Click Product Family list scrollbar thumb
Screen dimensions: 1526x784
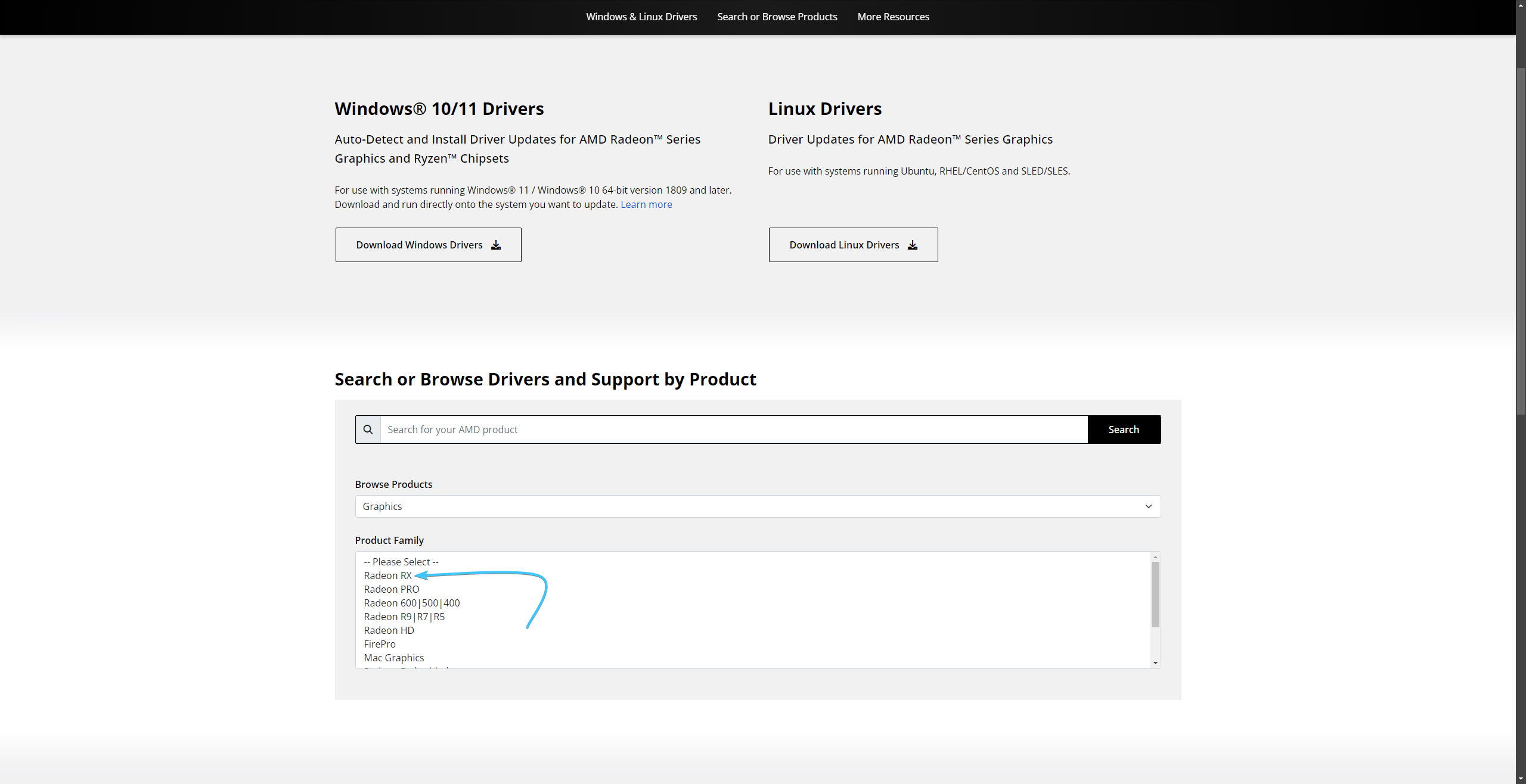1155,595
